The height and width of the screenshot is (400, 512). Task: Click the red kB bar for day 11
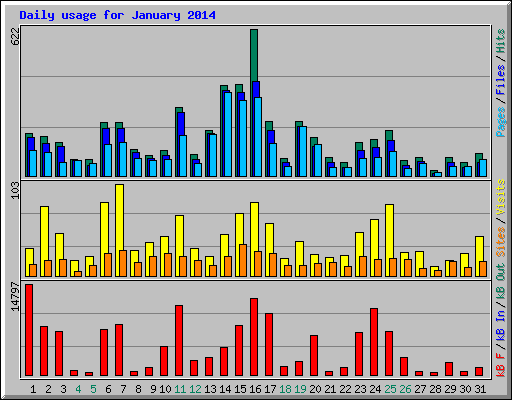coord(179,341)
